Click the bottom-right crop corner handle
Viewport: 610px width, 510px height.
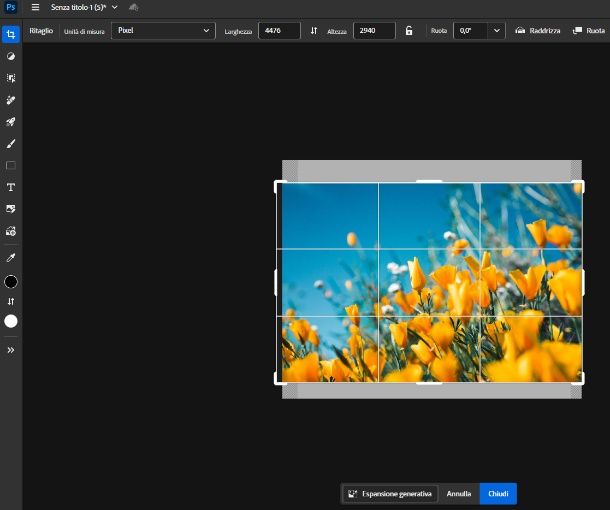(578, 379)
